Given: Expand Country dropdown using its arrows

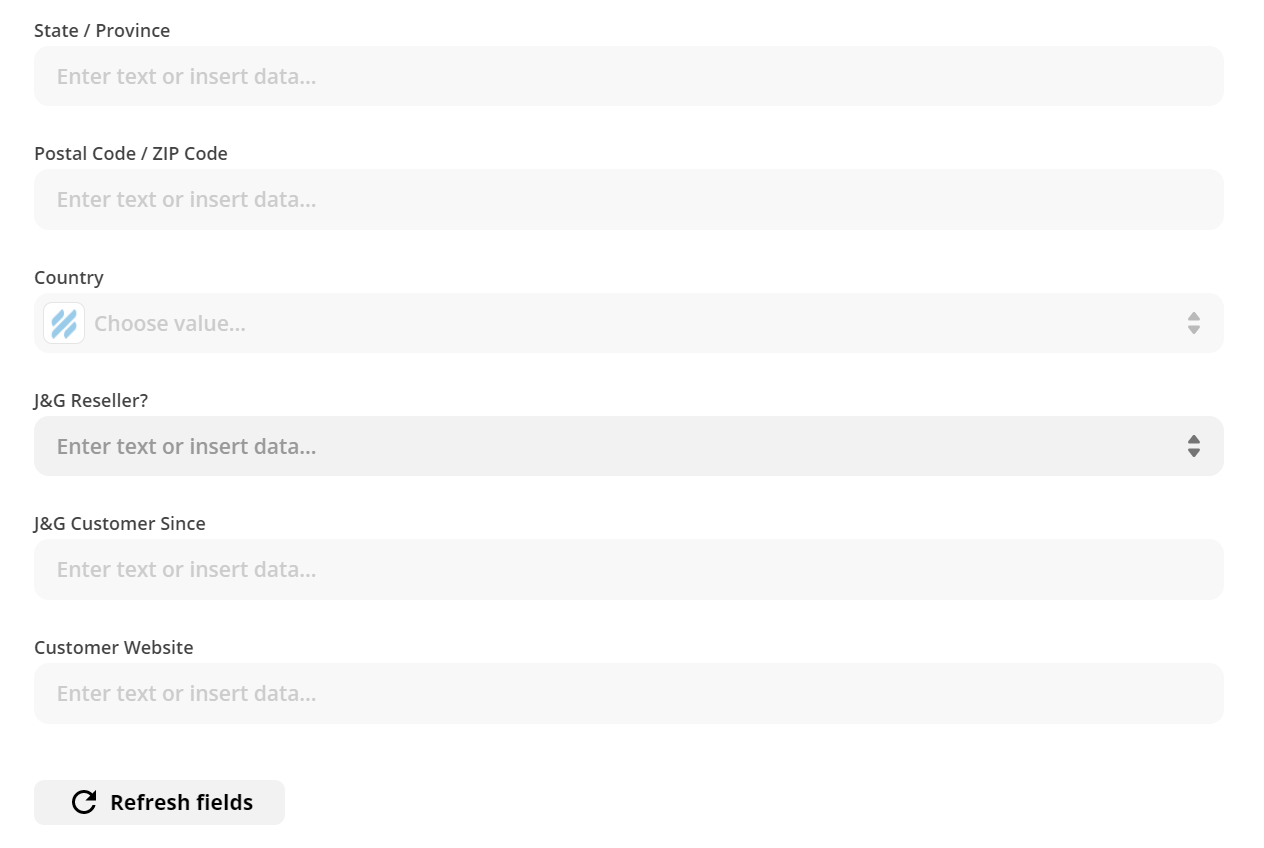Looking at the screenshot, I should coord(1193,323).
